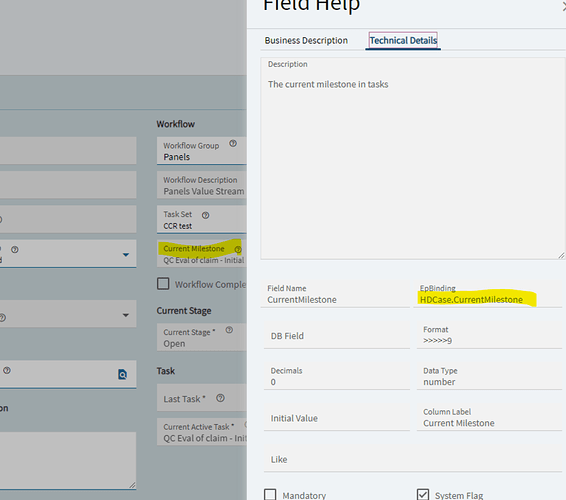Expand the upper left dropdown arrow
The height and width of the screenshot is (500, 566).
(126, 255)
